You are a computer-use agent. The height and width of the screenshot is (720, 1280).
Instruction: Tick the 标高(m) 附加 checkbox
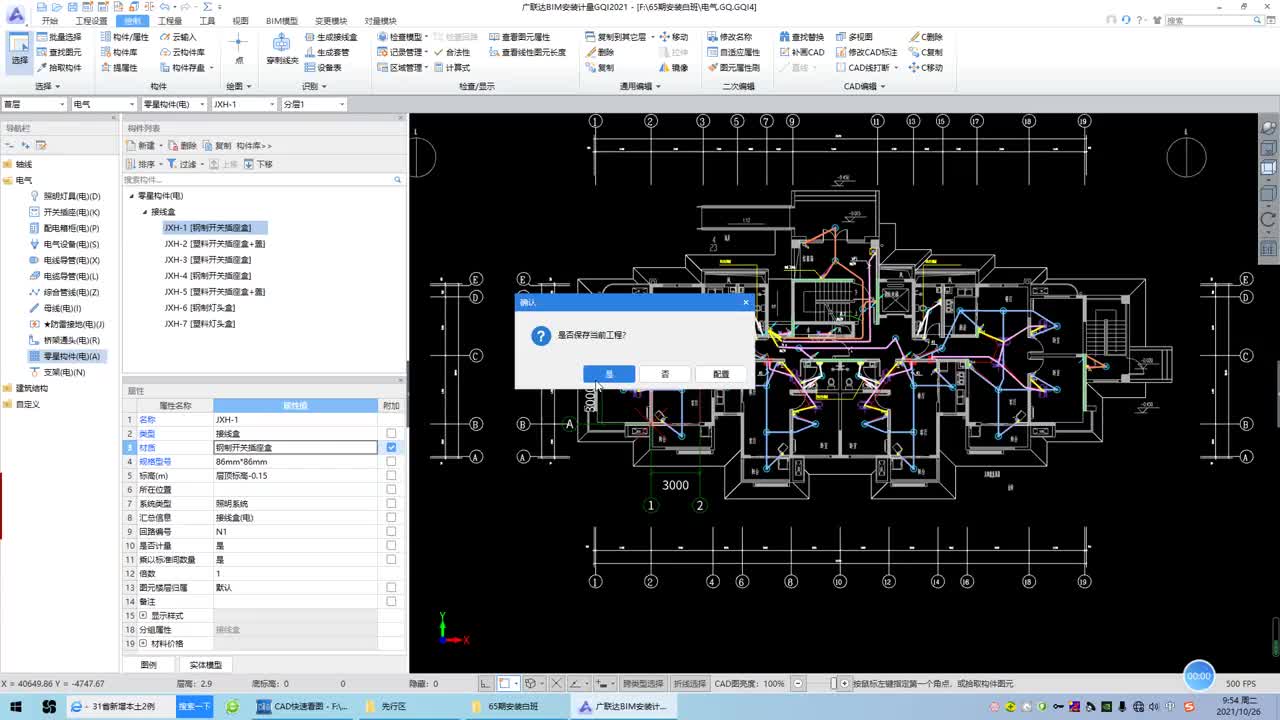(391, 476)
